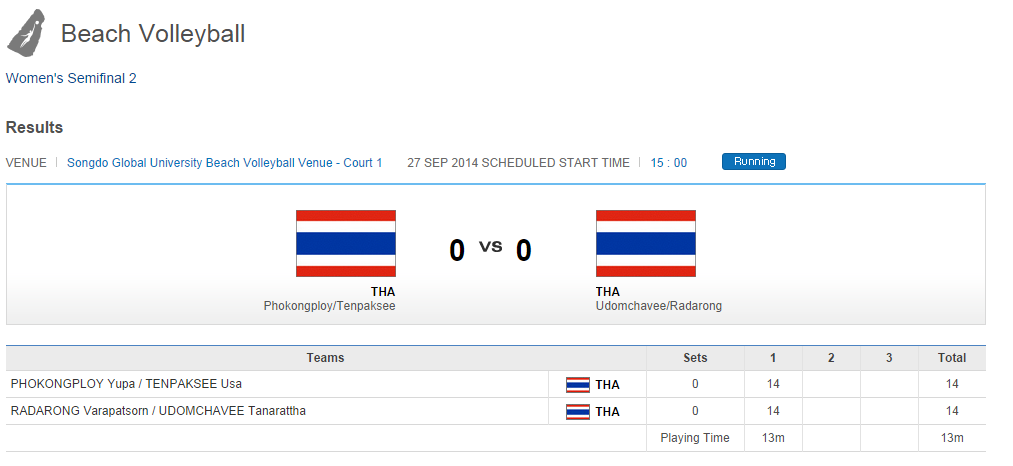Screen dimensions: 1013x466
Task: Select the Teams column header
Action: click(325, 358)
